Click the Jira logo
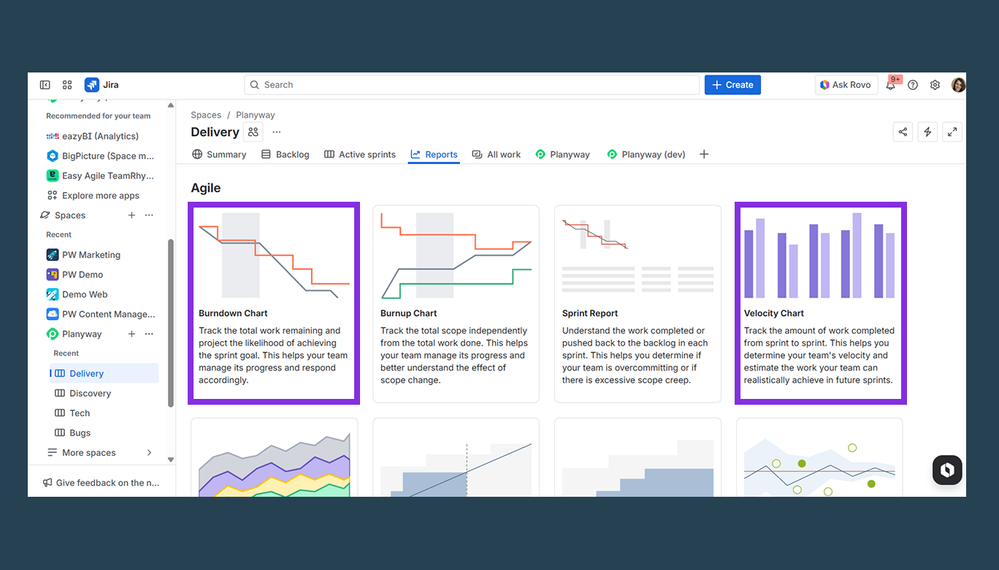The width and height of the screenshot is (999, 570). click(102, 85)
